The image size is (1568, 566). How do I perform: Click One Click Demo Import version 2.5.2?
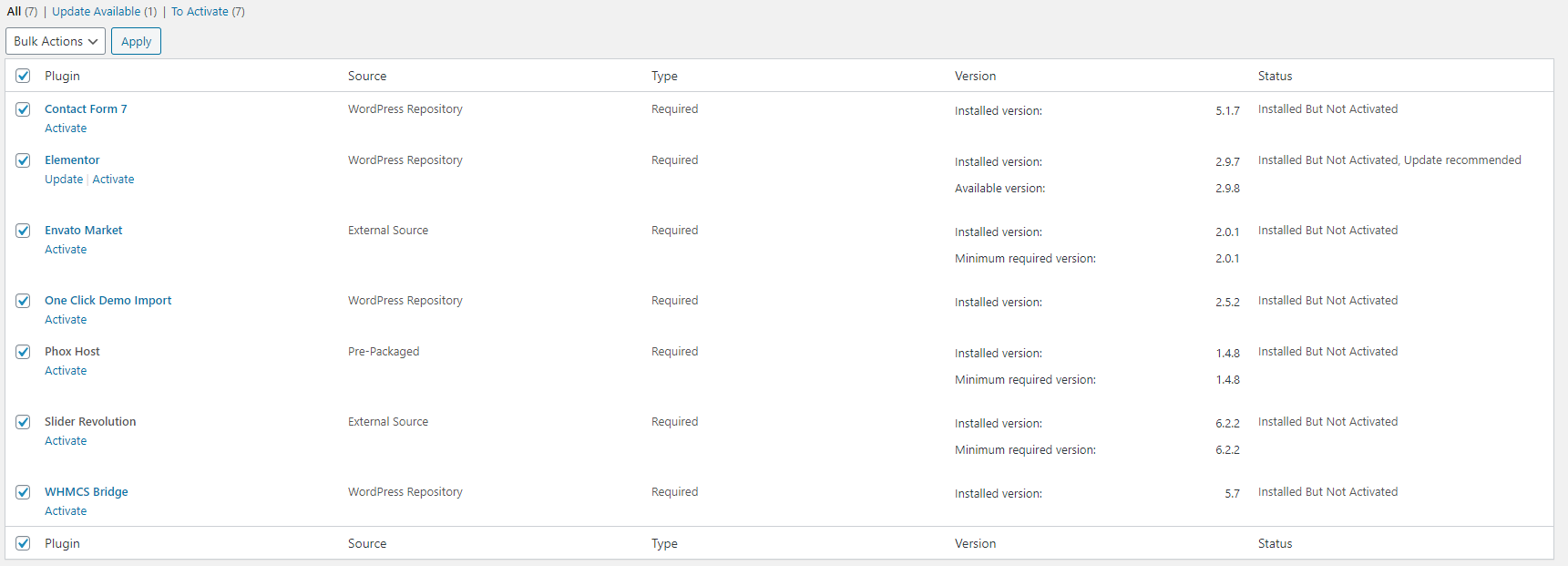(1227, 303)
